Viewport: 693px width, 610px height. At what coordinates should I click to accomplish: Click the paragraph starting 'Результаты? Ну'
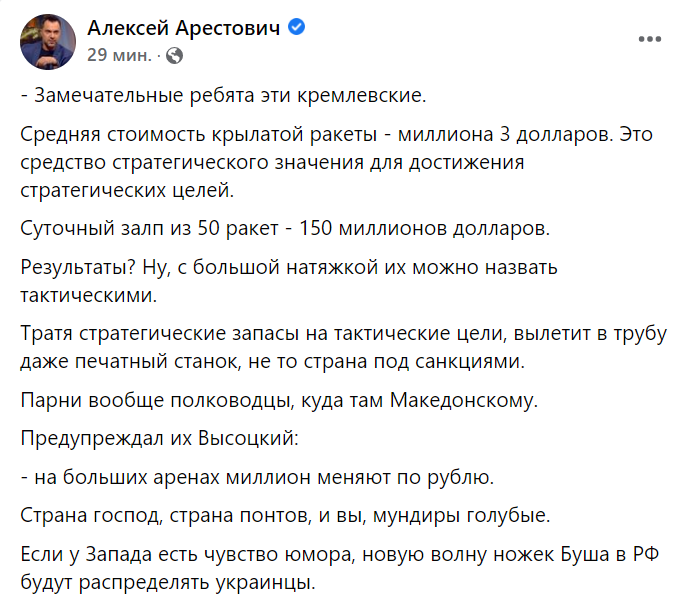289,281
